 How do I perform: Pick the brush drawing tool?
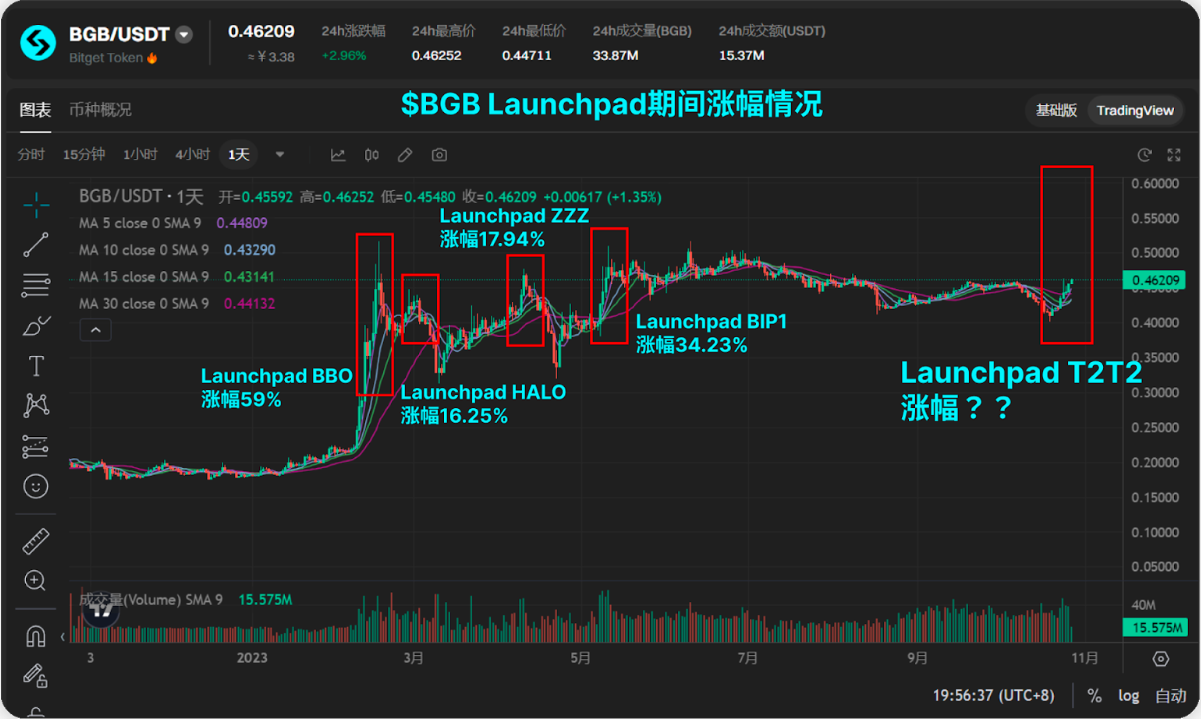[36, 326]
